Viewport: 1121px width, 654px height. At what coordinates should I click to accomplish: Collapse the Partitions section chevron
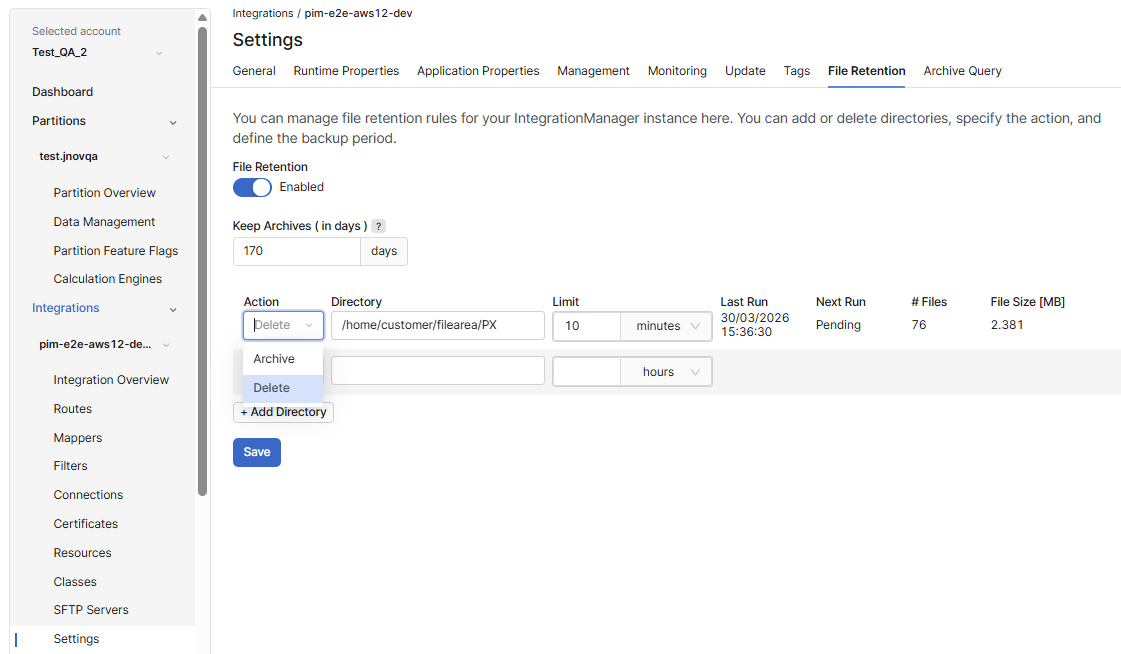click(x=173, y=122)
